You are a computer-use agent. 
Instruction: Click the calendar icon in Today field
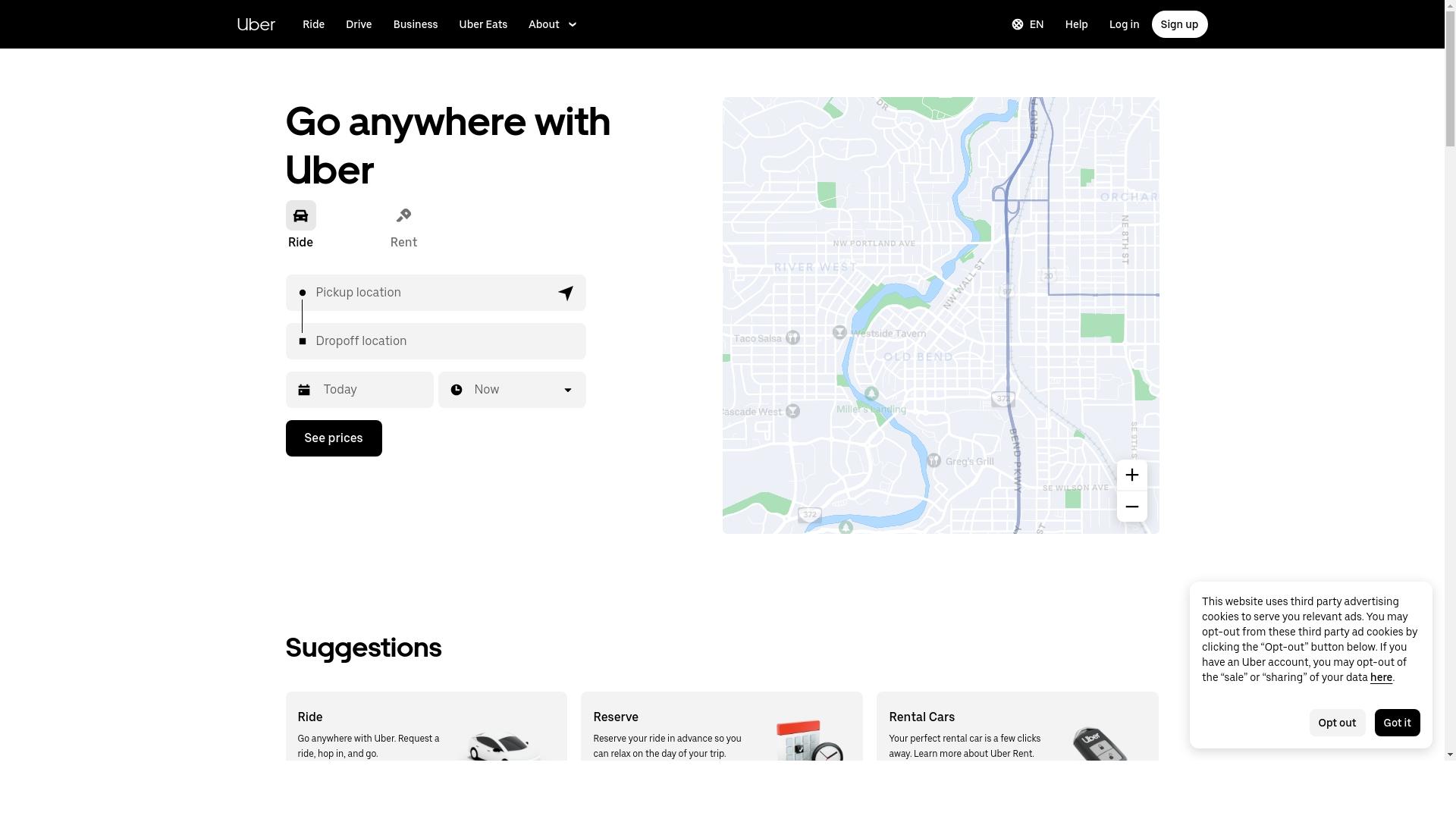tap(304, 390)
